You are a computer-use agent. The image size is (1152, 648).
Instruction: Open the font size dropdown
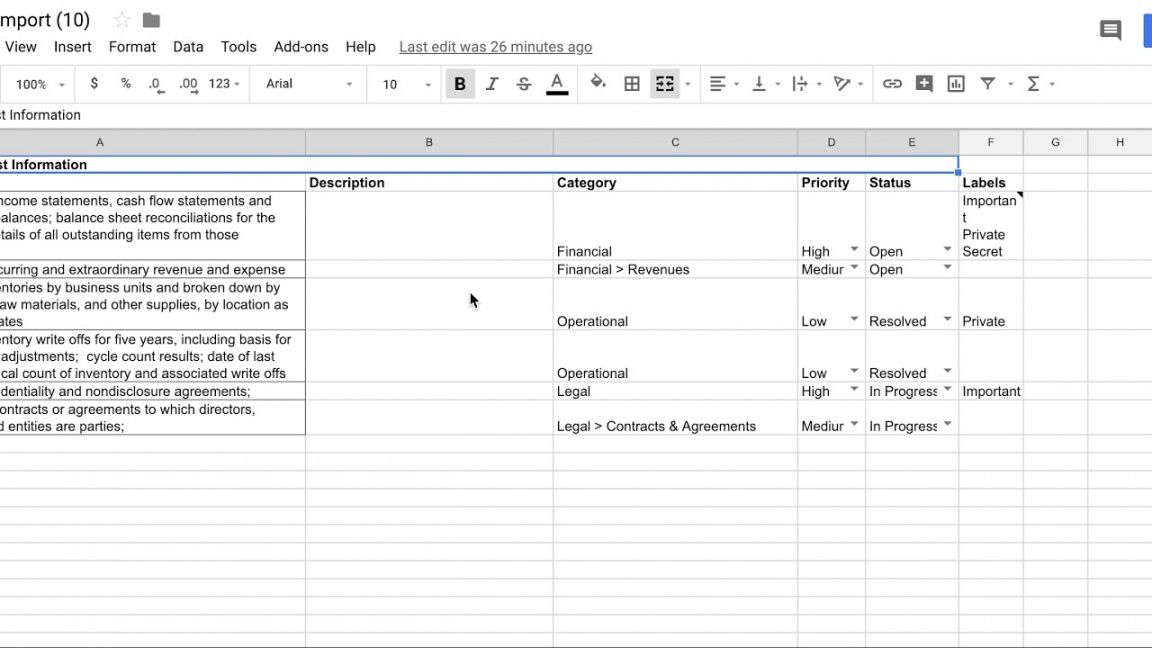407,84
